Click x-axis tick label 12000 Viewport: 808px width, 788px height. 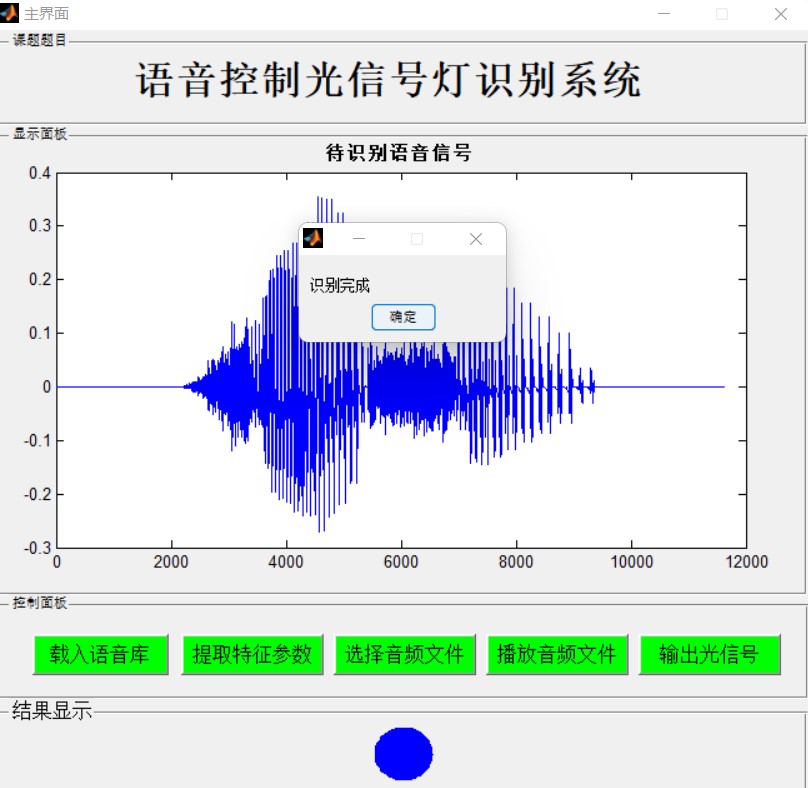pos(747,562)
